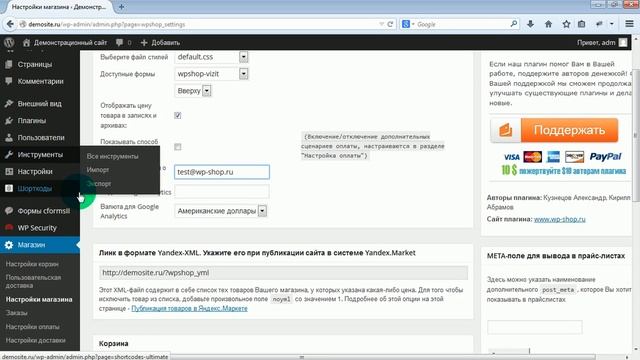Click the Google Analytics ID field
Image resolution: width=640 pixels, height=360 pixels.
[x=222, y=191]
